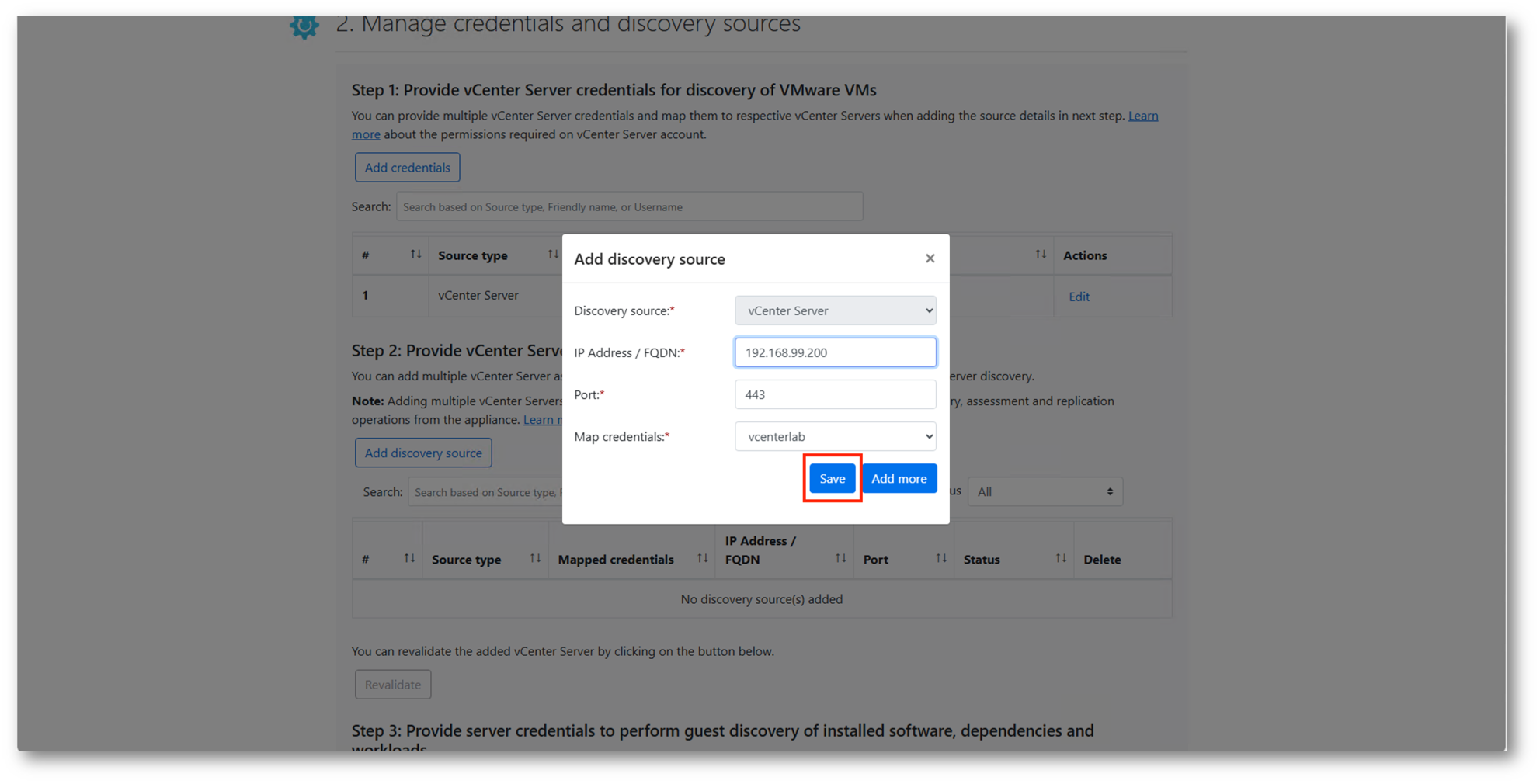Open the status filter All dropdown
The height and width of the screenshot is (784, 1540).
(1045, 491)
